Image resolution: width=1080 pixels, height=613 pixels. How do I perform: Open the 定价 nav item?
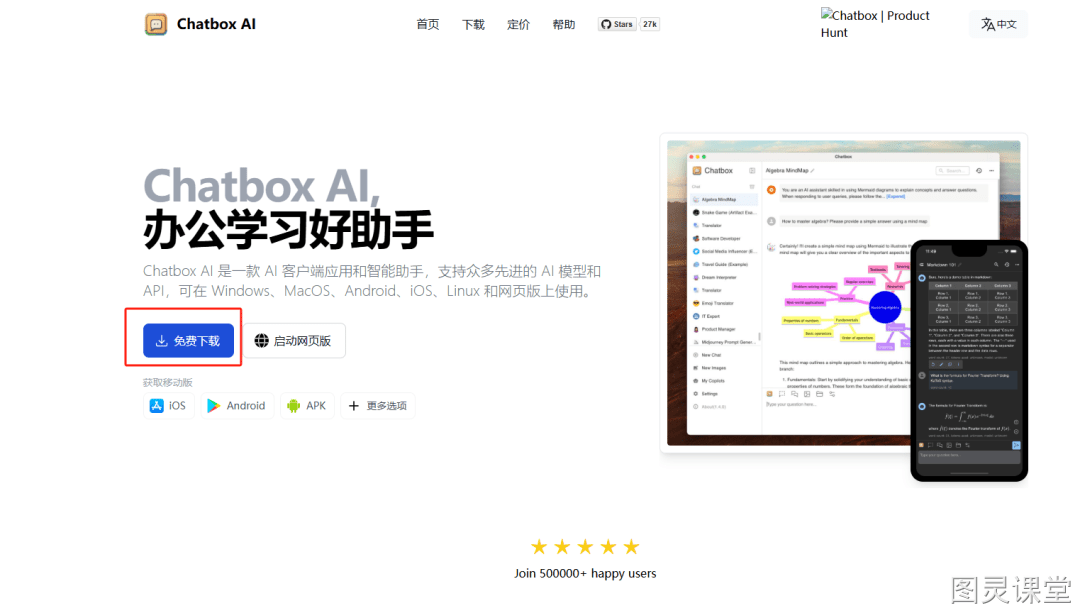(x=519, y=24)
